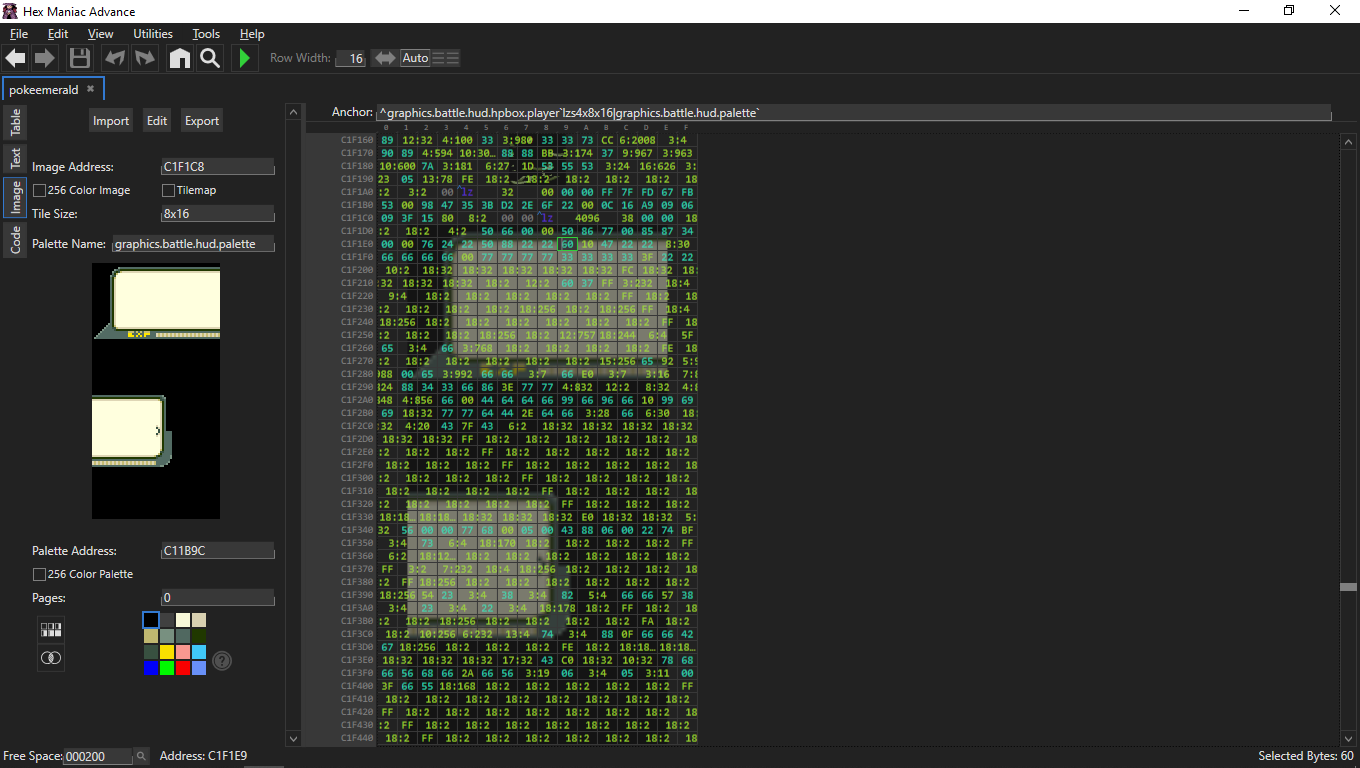Screen dimensions: 1360x768
Task: Click the overlapping circles blend icon
Action: tap(51, 658)
